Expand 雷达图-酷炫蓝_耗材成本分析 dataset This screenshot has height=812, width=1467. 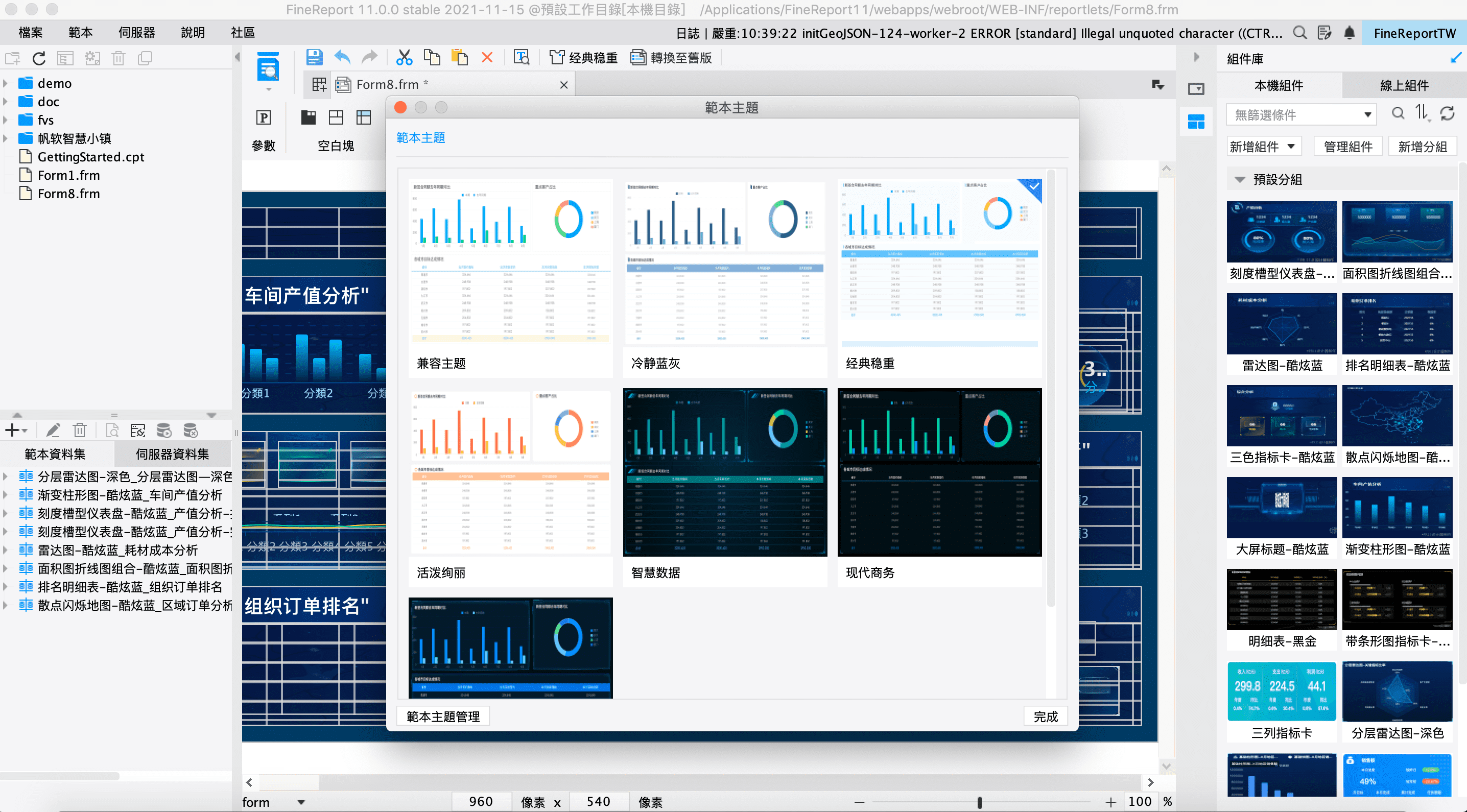(x=6, y=550)
